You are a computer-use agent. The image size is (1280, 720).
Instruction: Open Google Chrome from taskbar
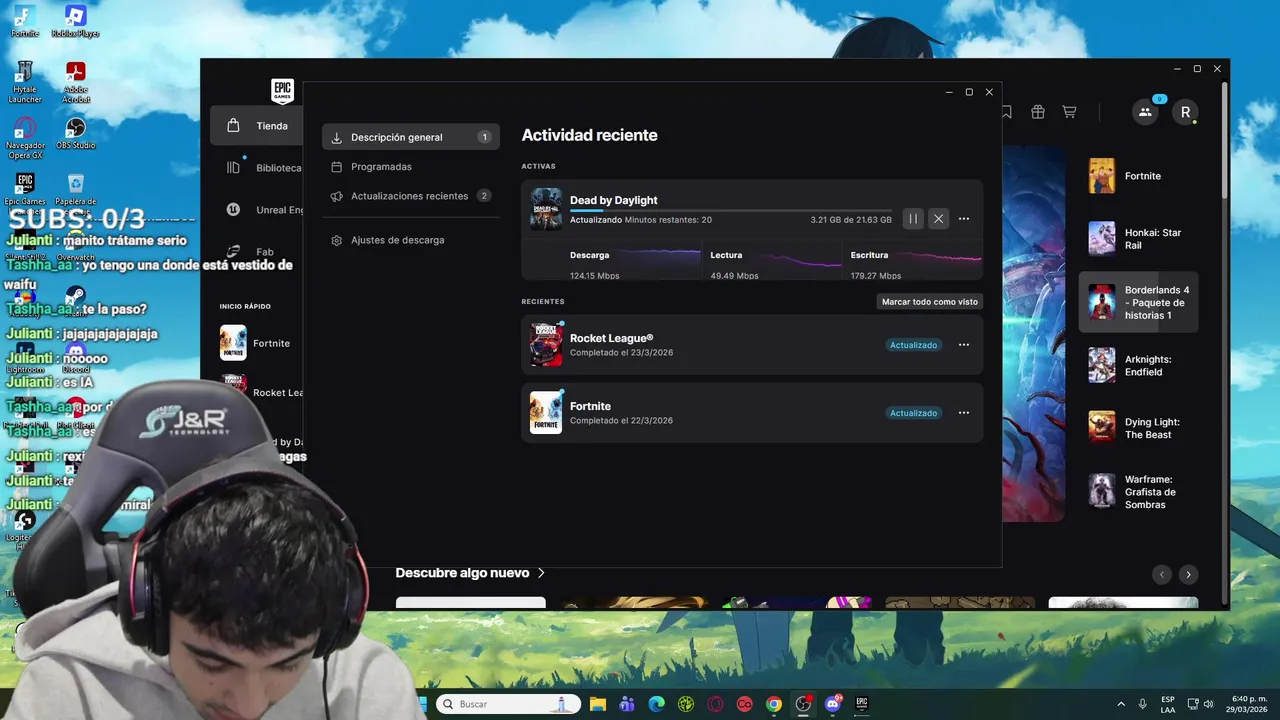pos(774,704)
